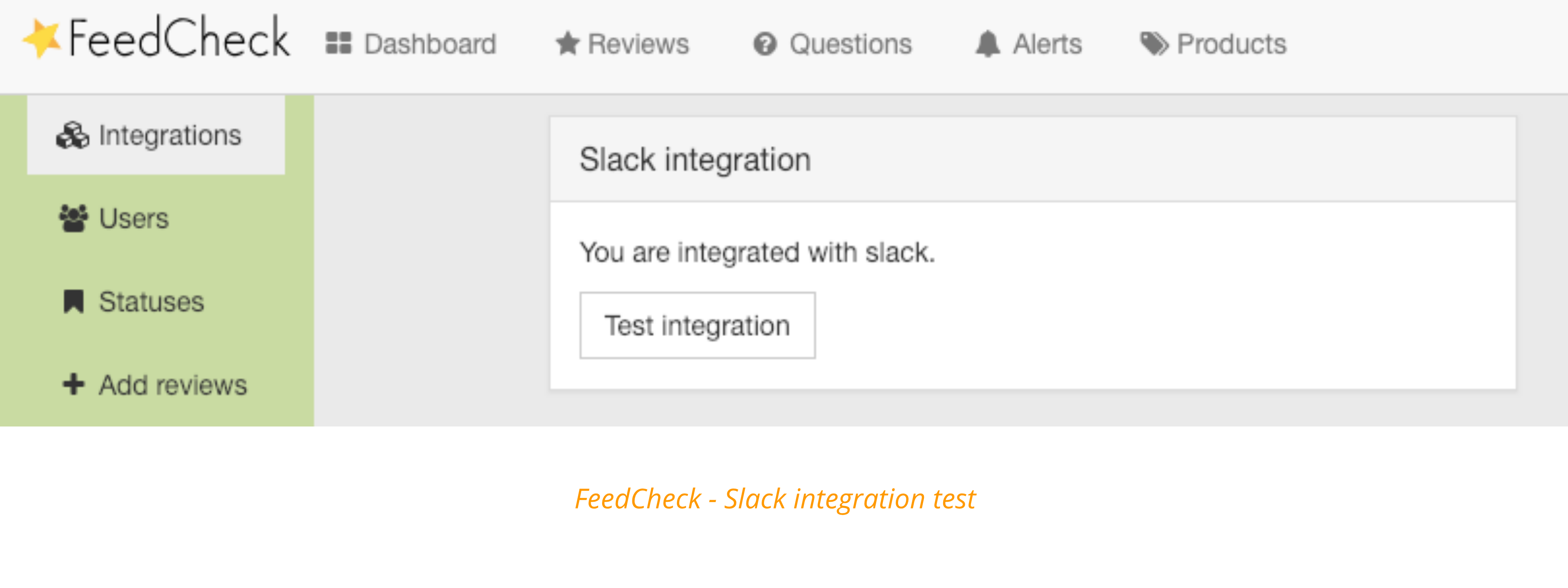
Task: Click the Questions question-mark icon
Action: click(x=764, y=44)
